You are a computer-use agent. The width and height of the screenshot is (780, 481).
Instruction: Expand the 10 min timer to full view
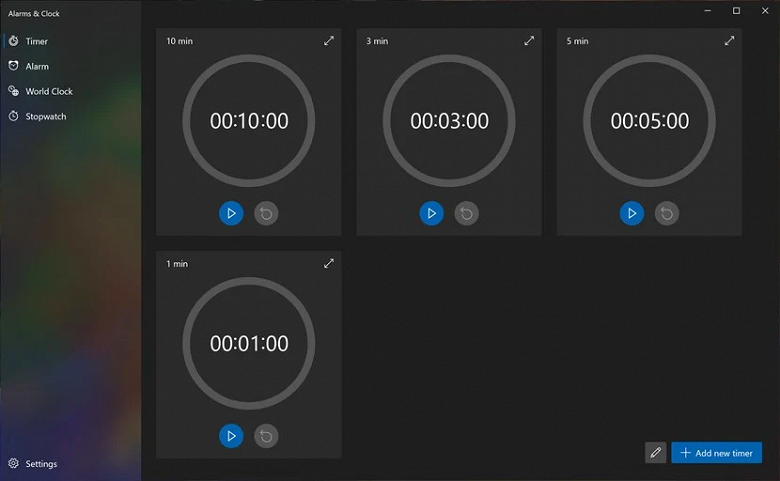329,41
